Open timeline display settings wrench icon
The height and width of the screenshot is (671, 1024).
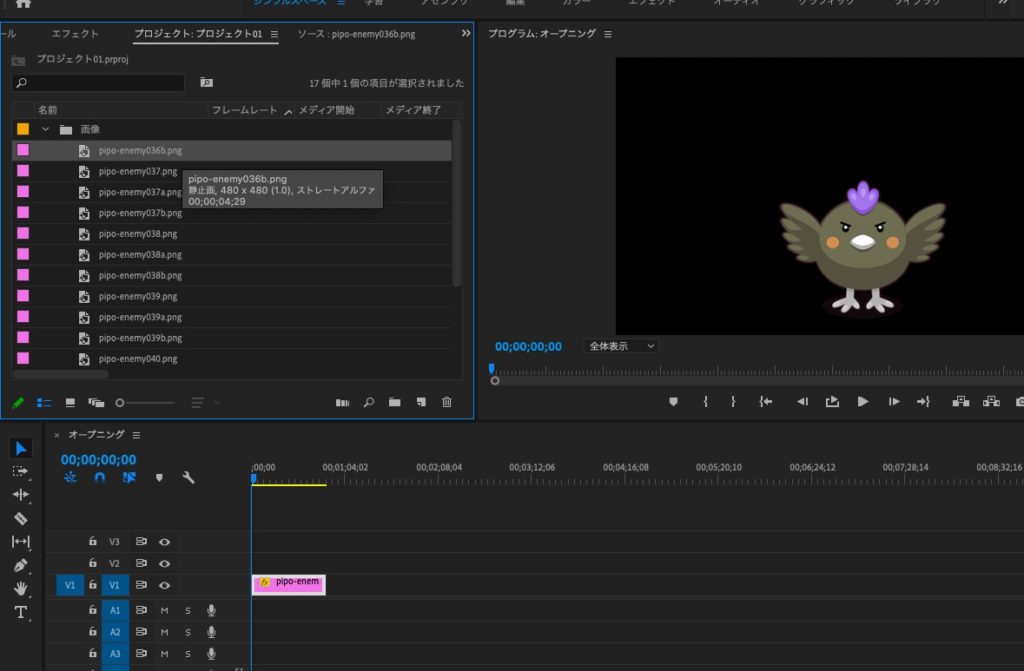pos(188,478)
